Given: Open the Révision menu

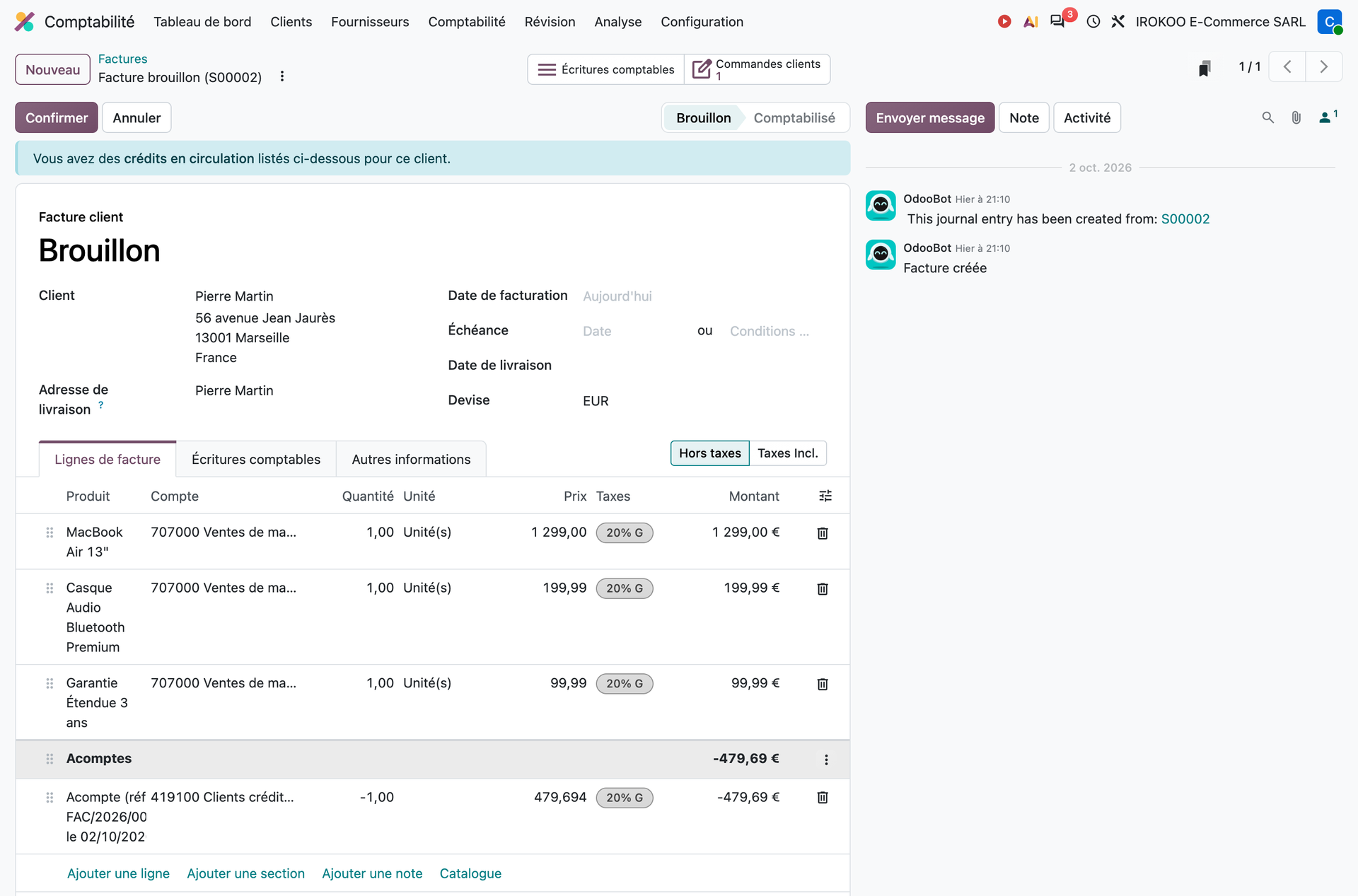Looking at the screenshot, I should [x=550, y=22].
